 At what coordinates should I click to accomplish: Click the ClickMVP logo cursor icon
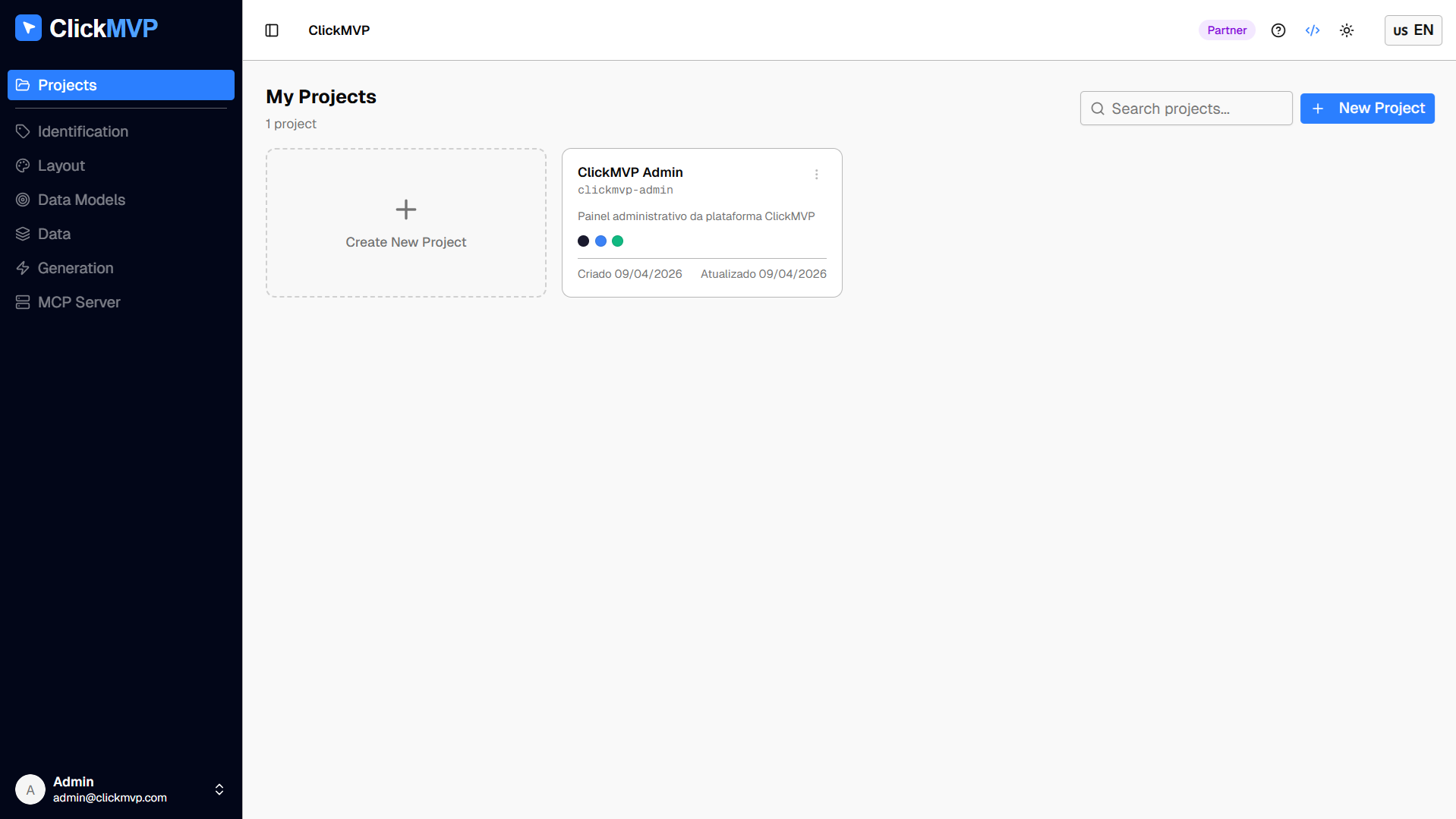point(28,28)
